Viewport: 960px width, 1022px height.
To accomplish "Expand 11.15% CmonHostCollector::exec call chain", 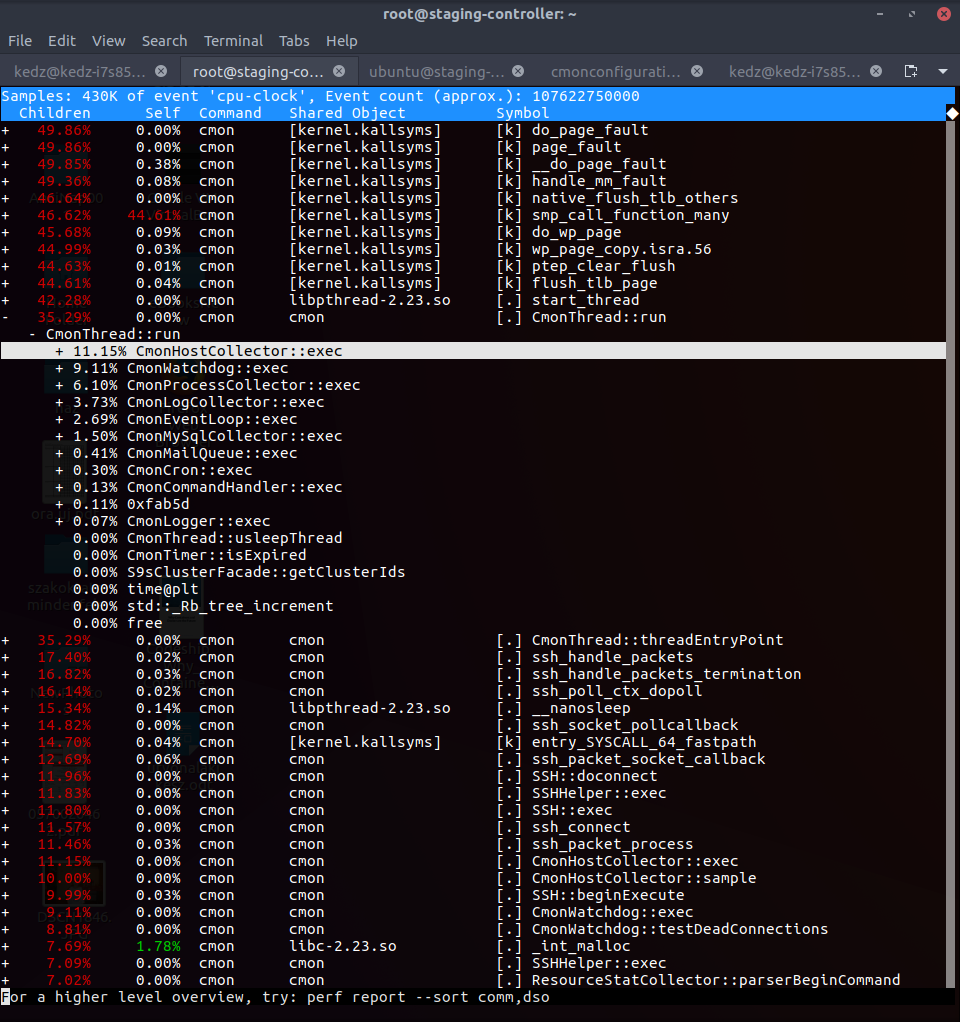I will (59, 351).
